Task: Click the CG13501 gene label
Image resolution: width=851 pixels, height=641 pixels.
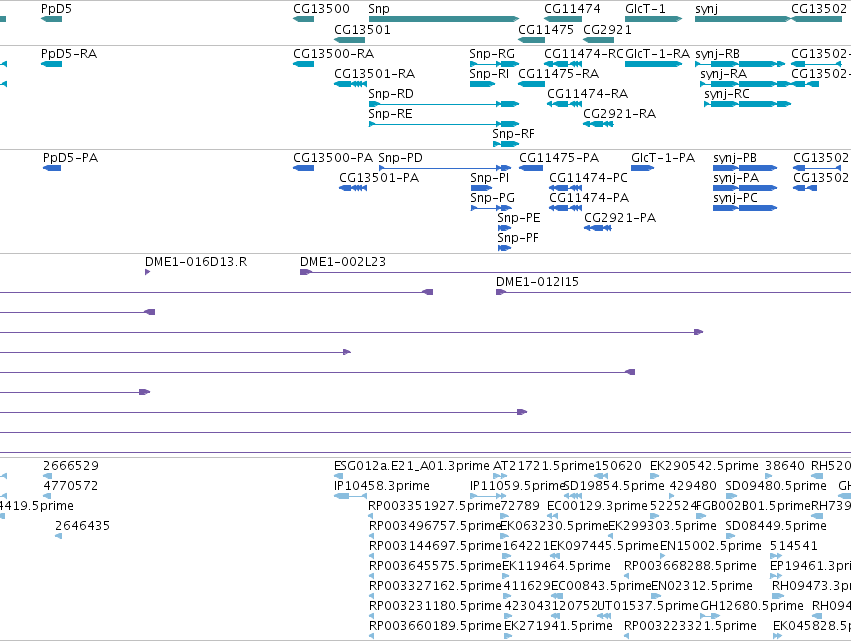Action: click(x=362, y=29)
